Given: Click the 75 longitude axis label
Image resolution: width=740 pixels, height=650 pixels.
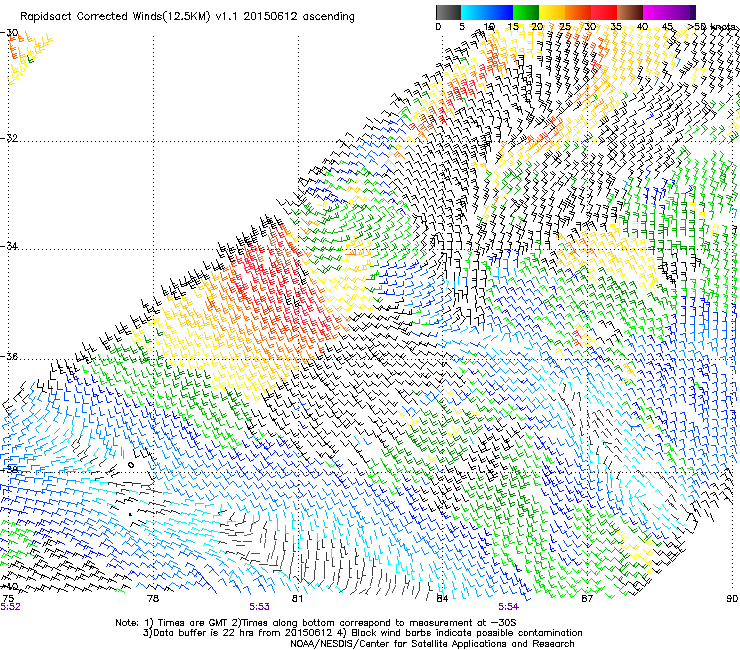Looking at the screenshot, I should (8, 599).
